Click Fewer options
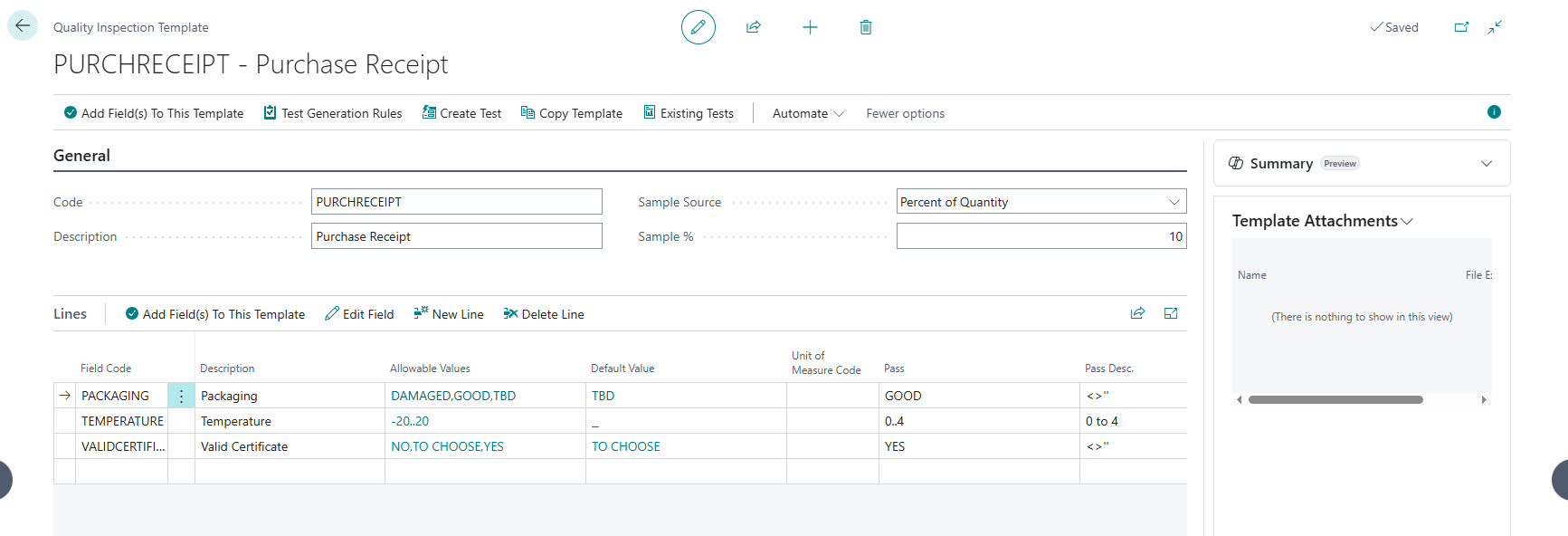The height and width of the screenshot is (536, 1568). coord(905,113)
